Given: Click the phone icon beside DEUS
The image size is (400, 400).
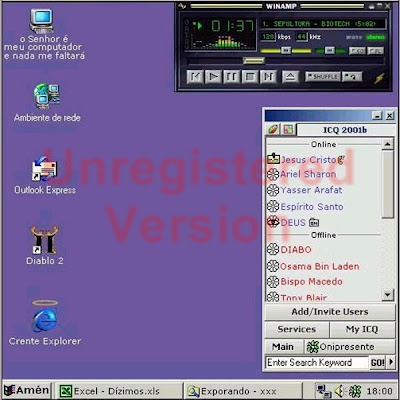Looking at the screenshot, I should (314, 222).
